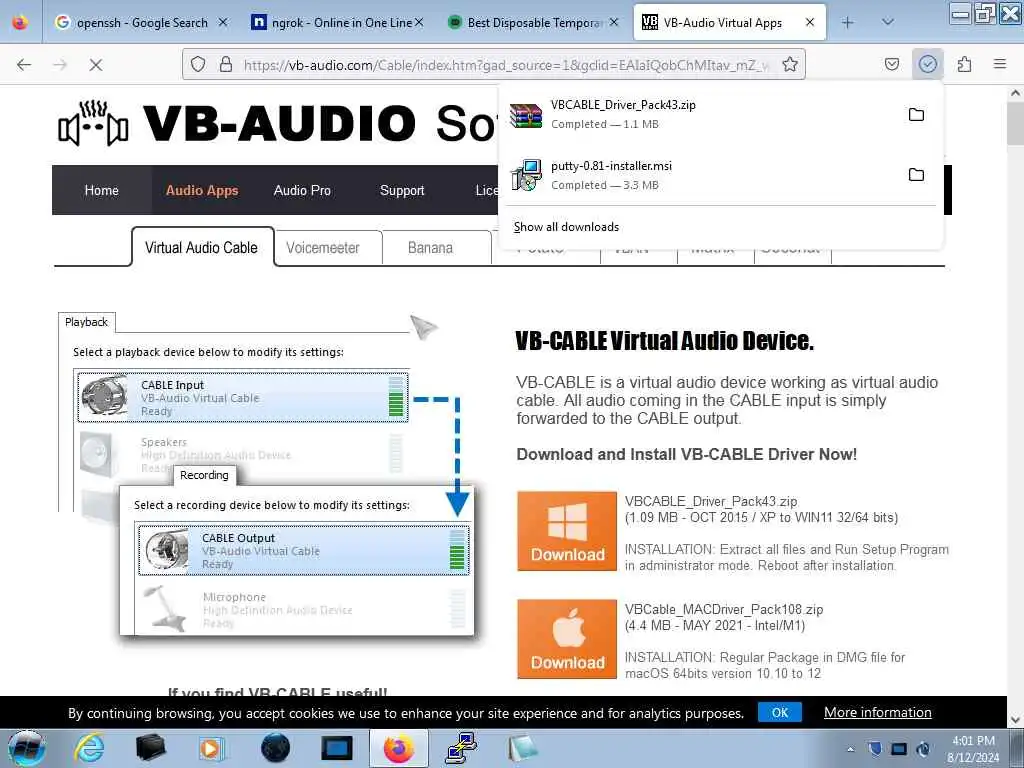Click VBCABLE_Driver_Pack43.zip text on page
This screenshot has height=768, width=1024.
(x=711, y=502)
